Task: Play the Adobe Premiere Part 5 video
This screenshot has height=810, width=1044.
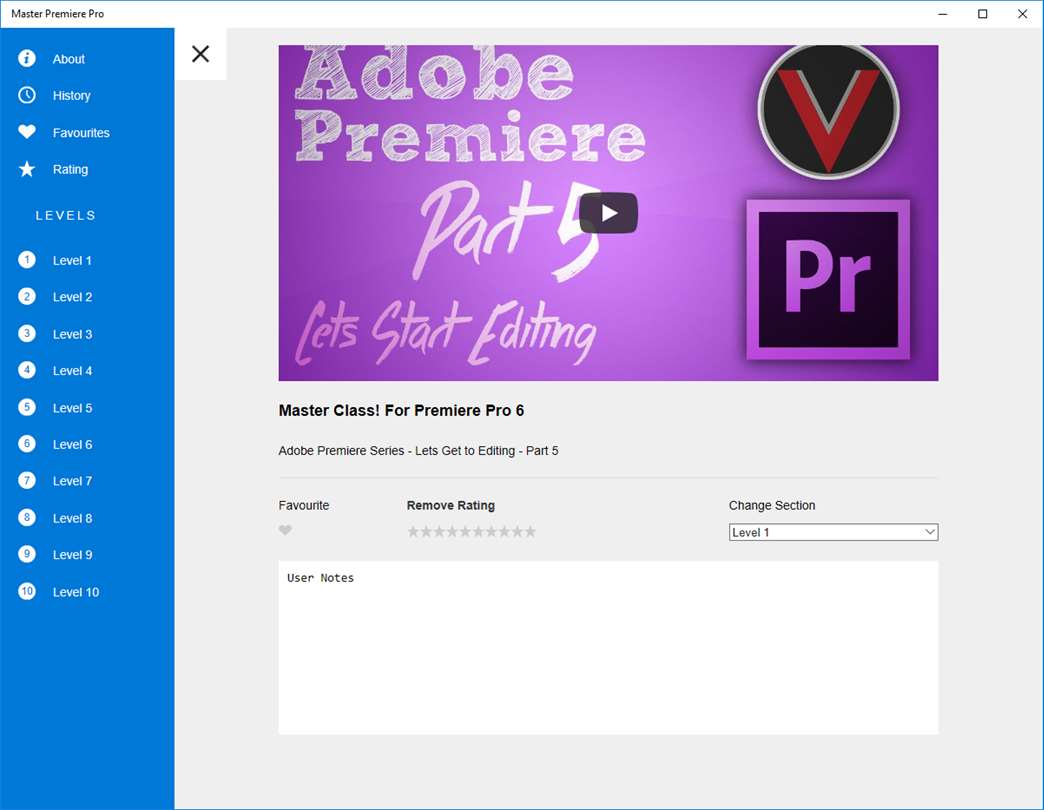Action: coord(608,213)
